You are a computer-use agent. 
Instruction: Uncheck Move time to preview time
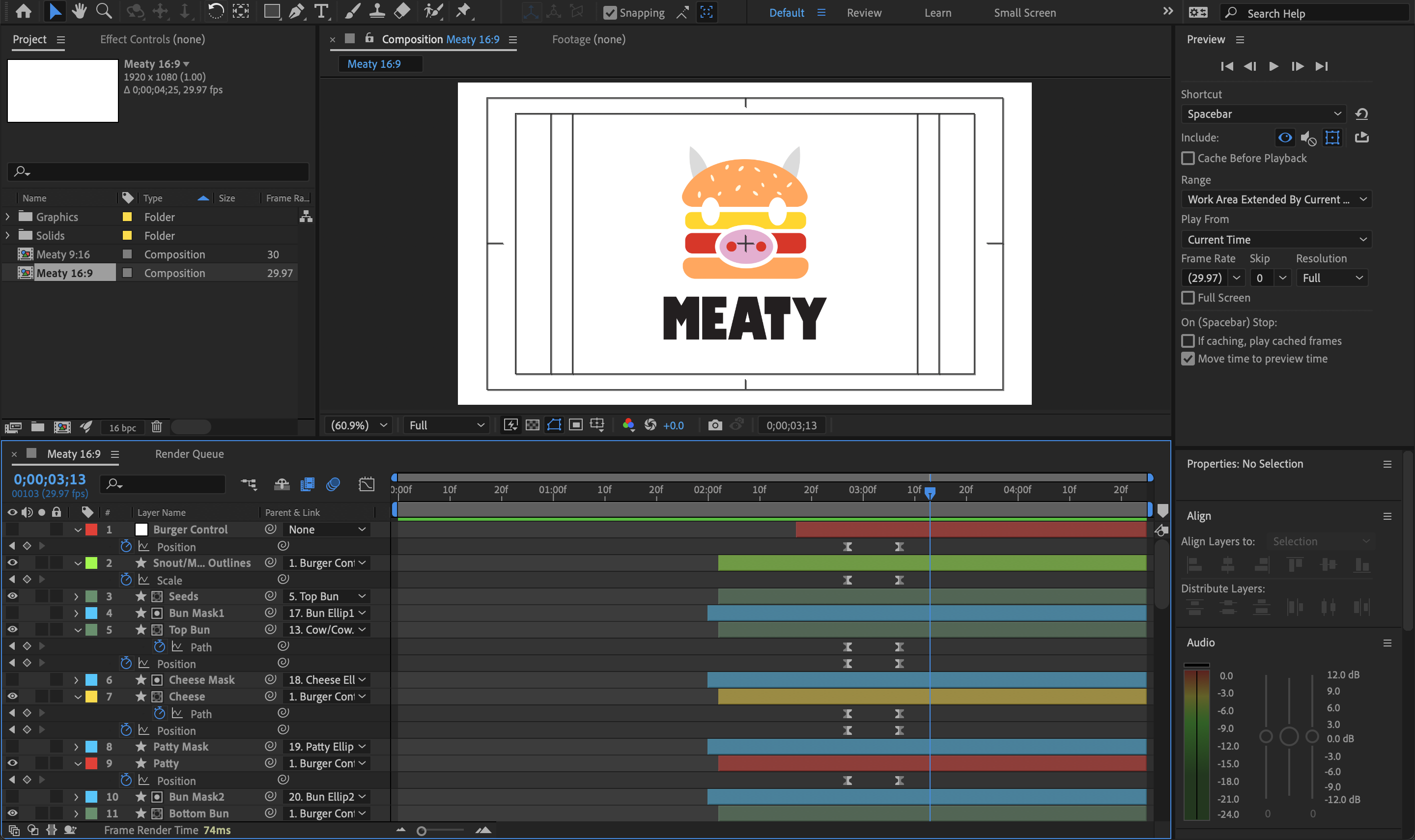click(1188, 359)
